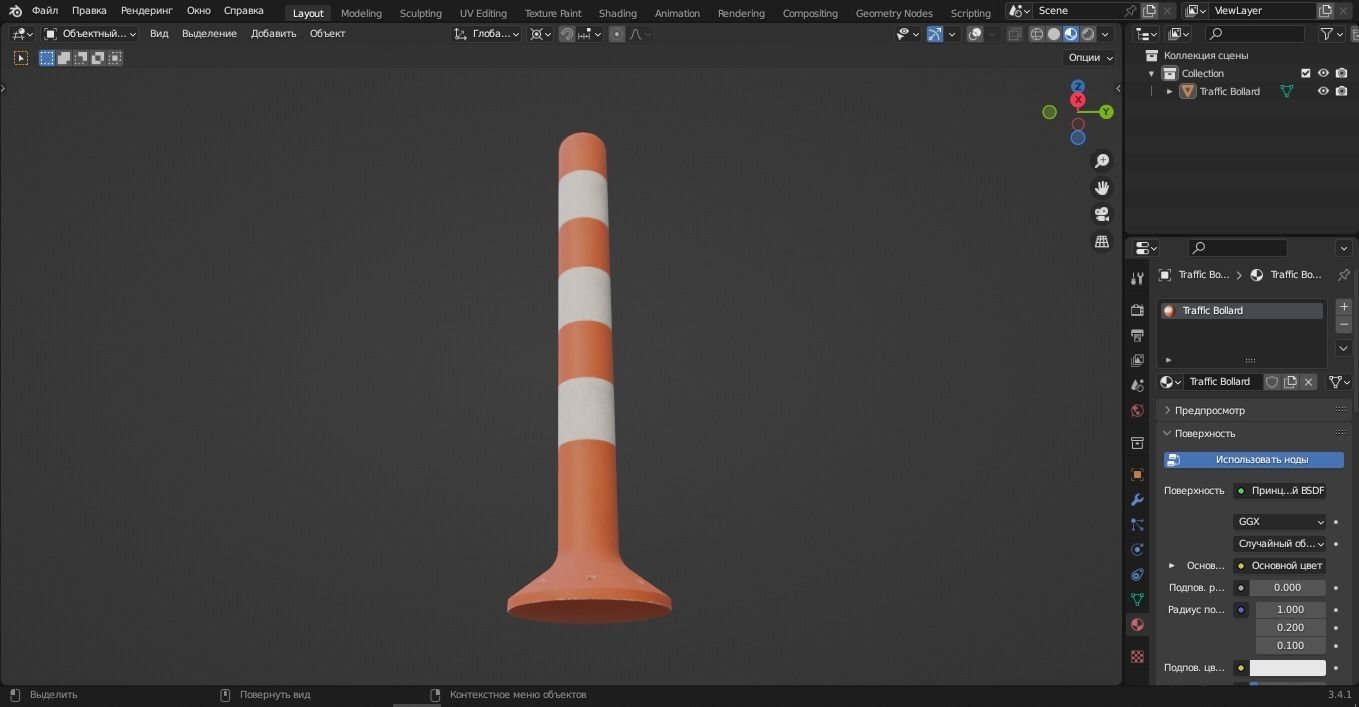
Task: Open the subsurface method dropdown
Action: [1280, 544]
